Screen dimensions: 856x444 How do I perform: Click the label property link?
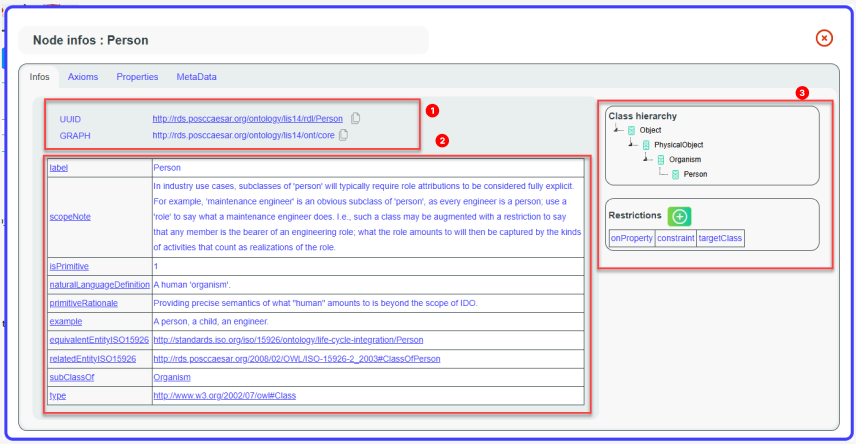(x=58, y=168)
